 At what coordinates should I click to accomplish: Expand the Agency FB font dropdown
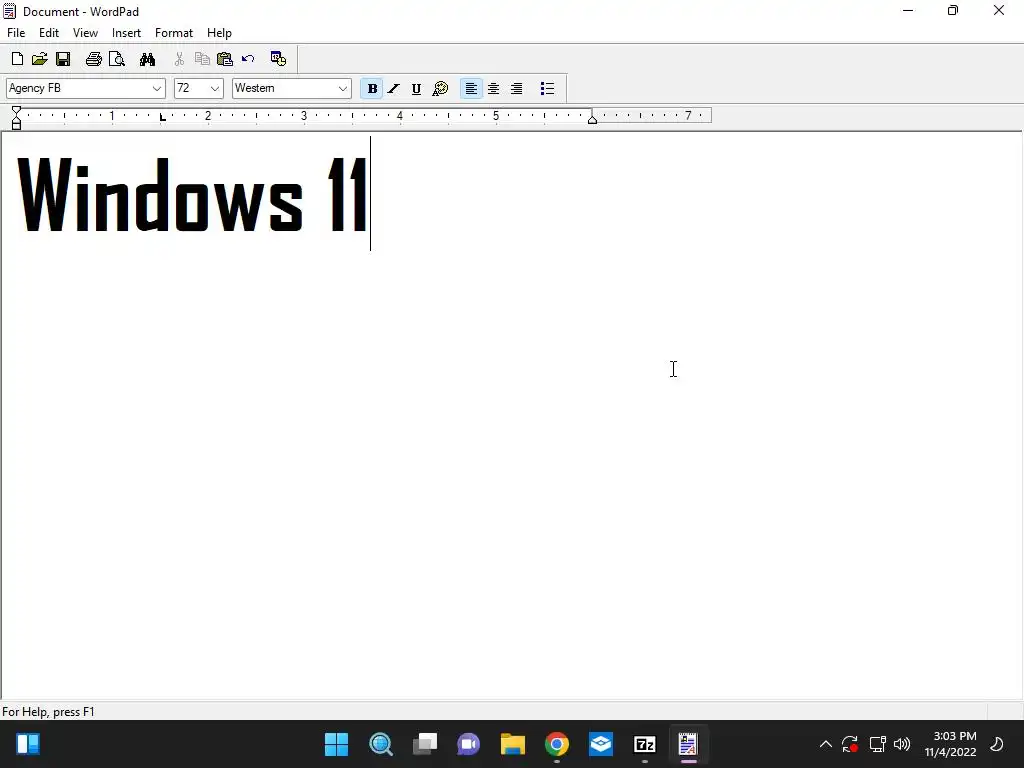[x=157, y=89]
